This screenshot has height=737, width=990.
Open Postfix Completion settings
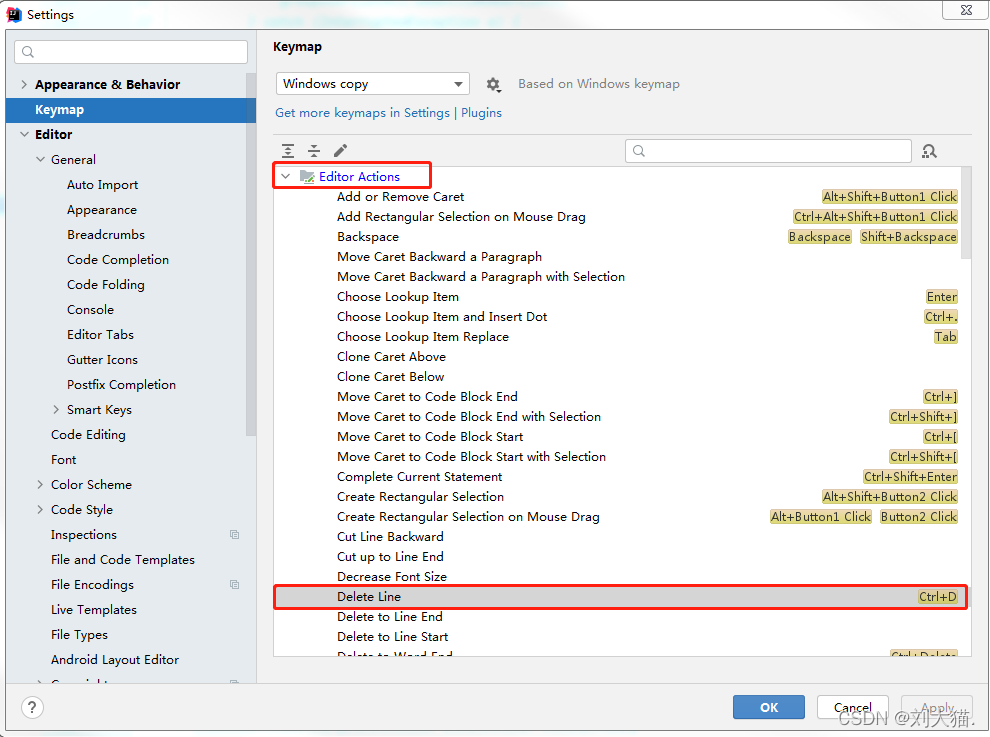click(x=121, y=385)
